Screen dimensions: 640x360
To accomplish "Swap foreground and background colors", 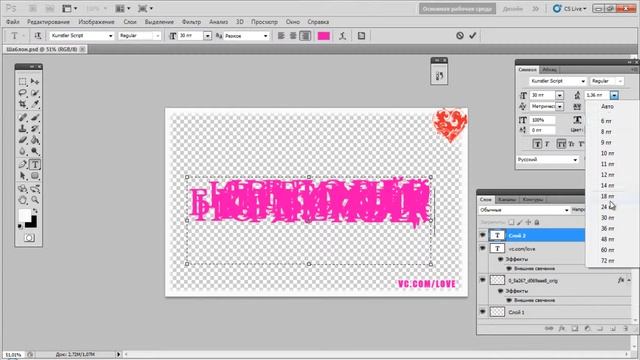I will point(35,211).
